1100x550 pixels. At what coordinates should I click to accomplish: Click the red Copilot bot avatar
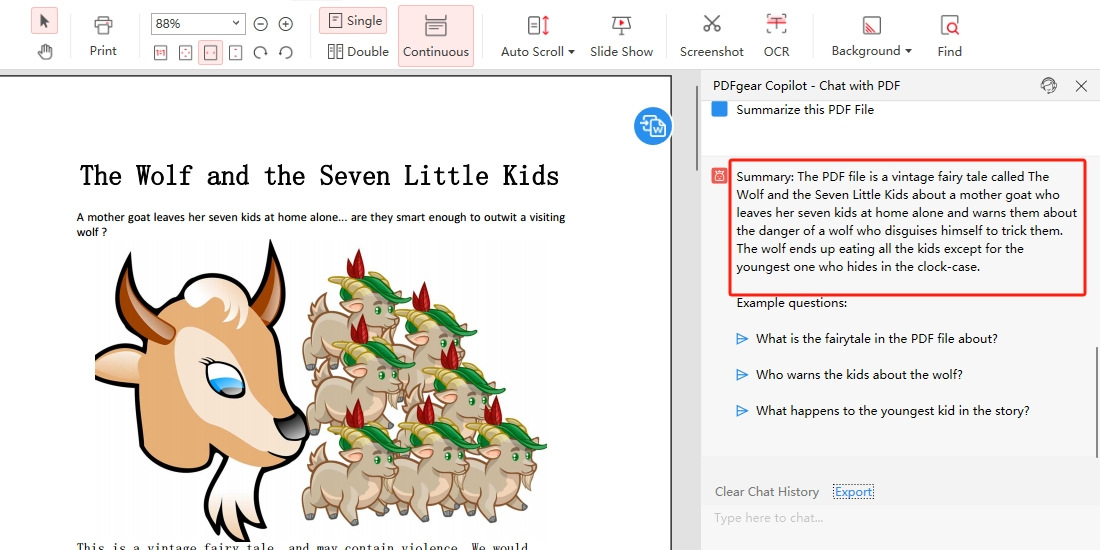pyautogui.click(x=719, y=176)
